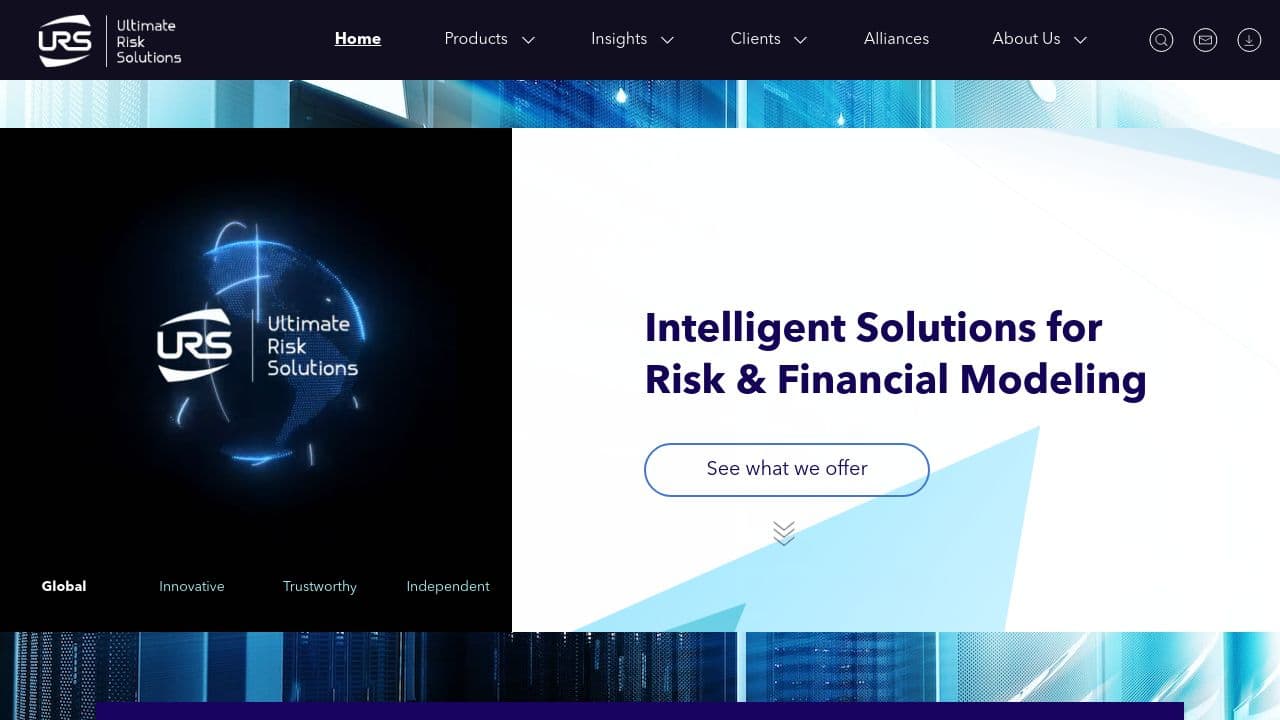Expand the Products dropdown menu
The image size is (1280, 720).
click(x=489, y=39)
